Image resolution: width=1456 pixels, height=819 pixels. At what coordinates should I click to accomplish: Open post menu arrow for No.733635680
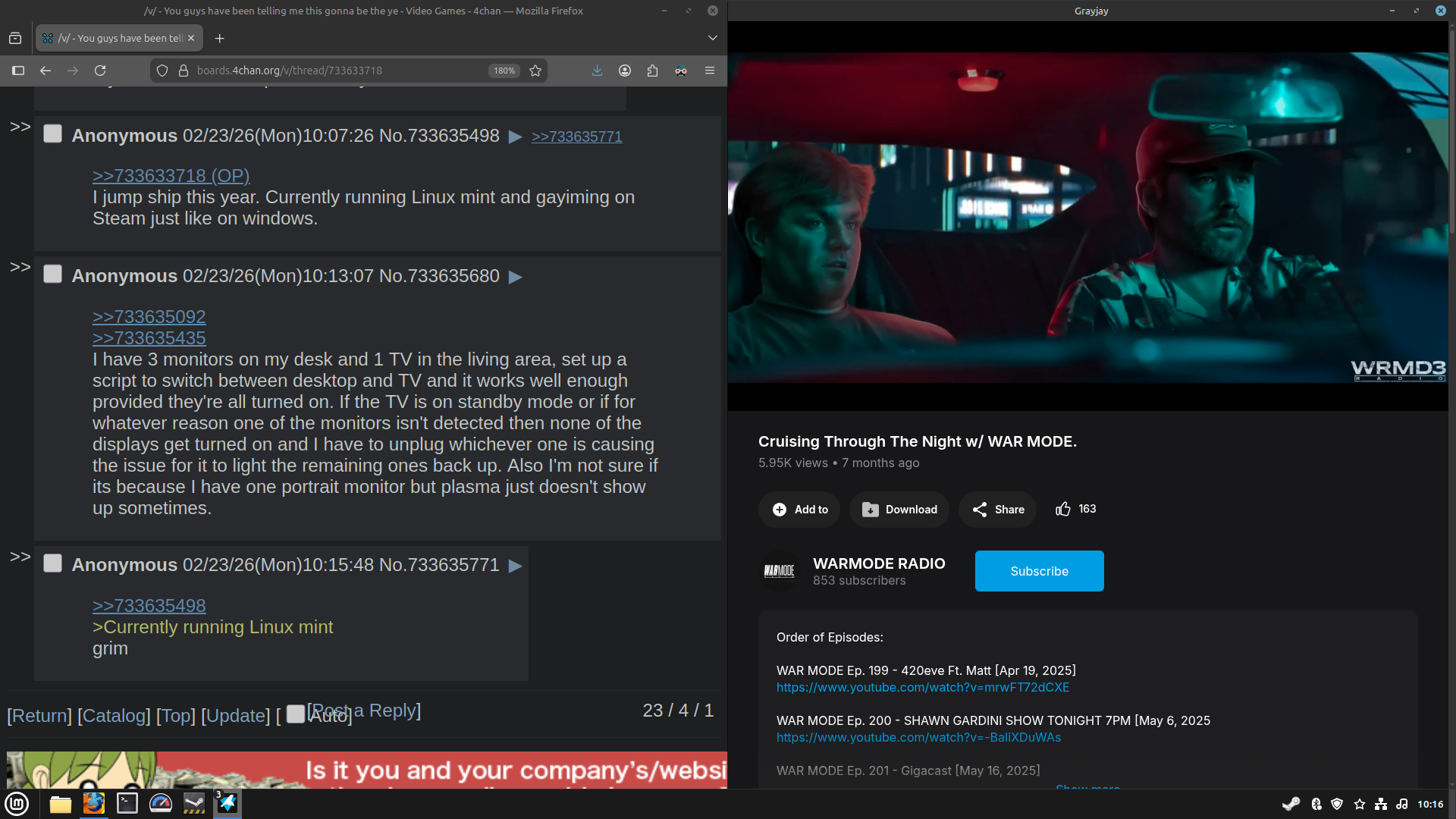516,278
